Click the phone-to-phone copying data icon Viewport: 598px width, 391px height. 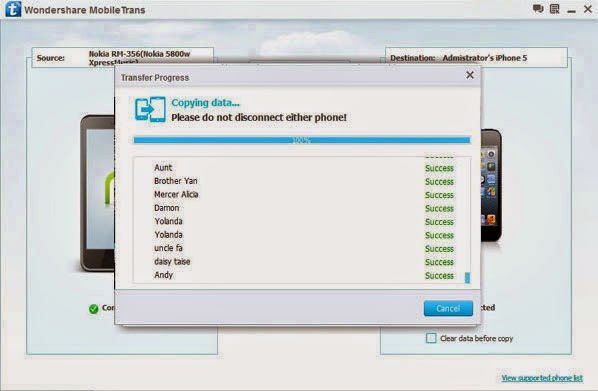click(150, 109)
